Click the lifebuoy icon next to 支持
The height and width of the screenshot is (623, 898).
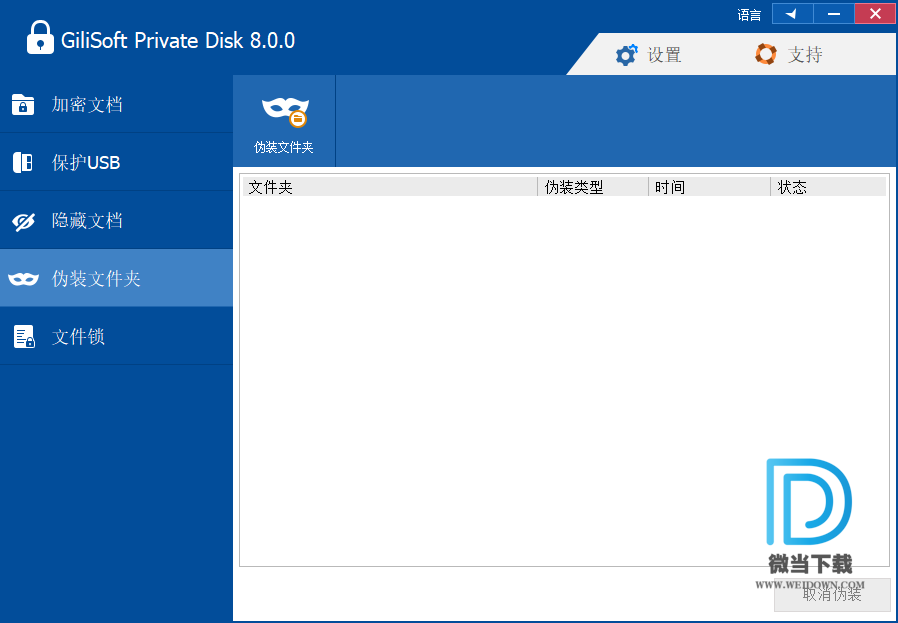click(766, 54)
